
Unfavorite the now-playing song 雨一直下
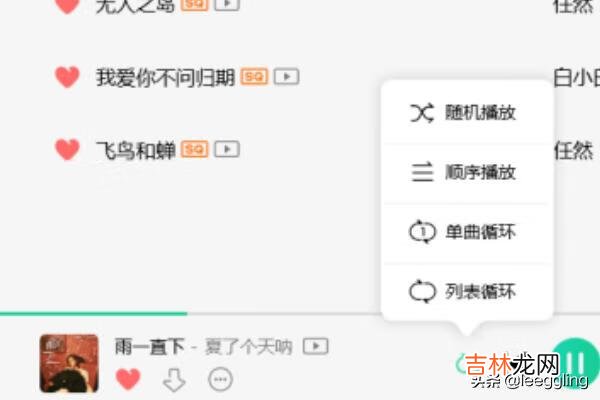(128, 379)
